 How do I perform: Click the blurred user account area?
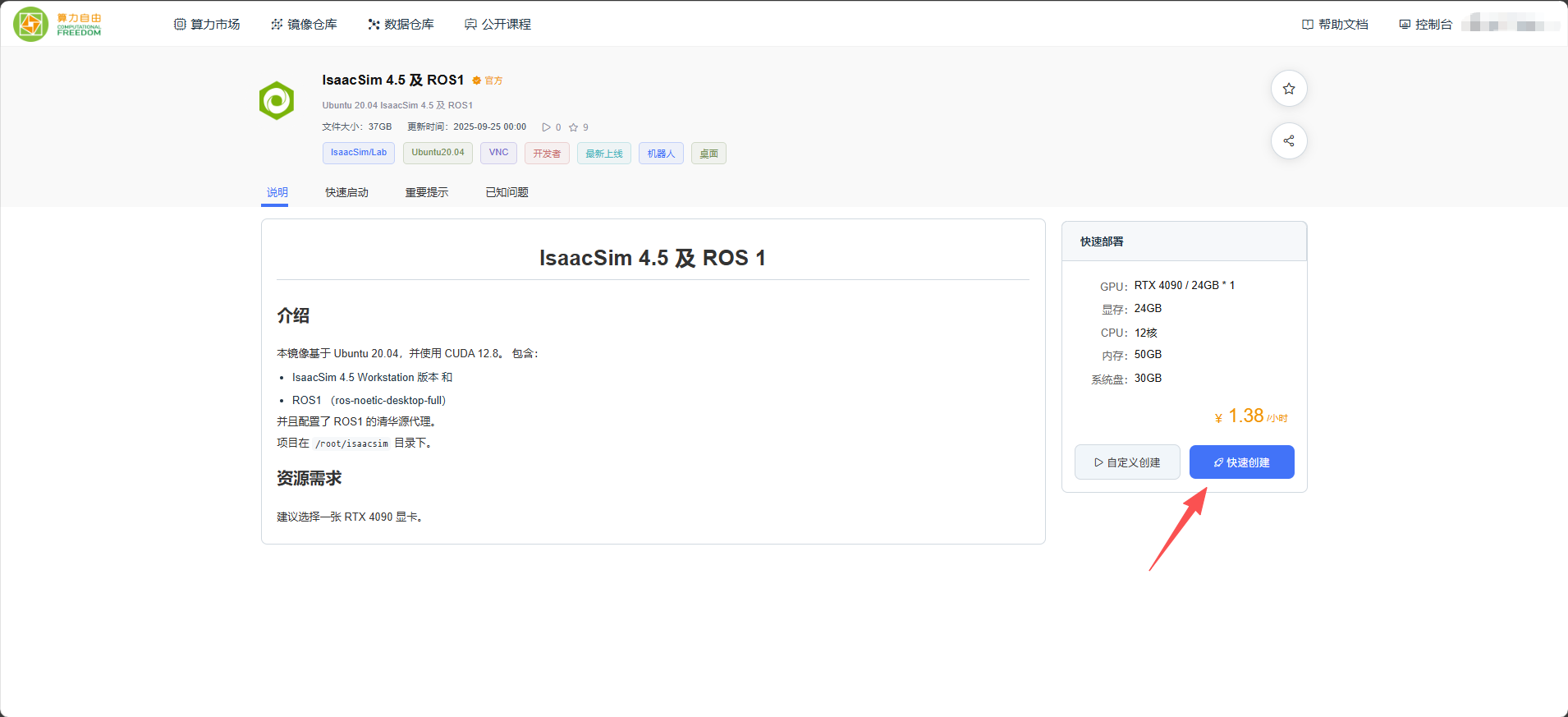(x=1511, y=25)
